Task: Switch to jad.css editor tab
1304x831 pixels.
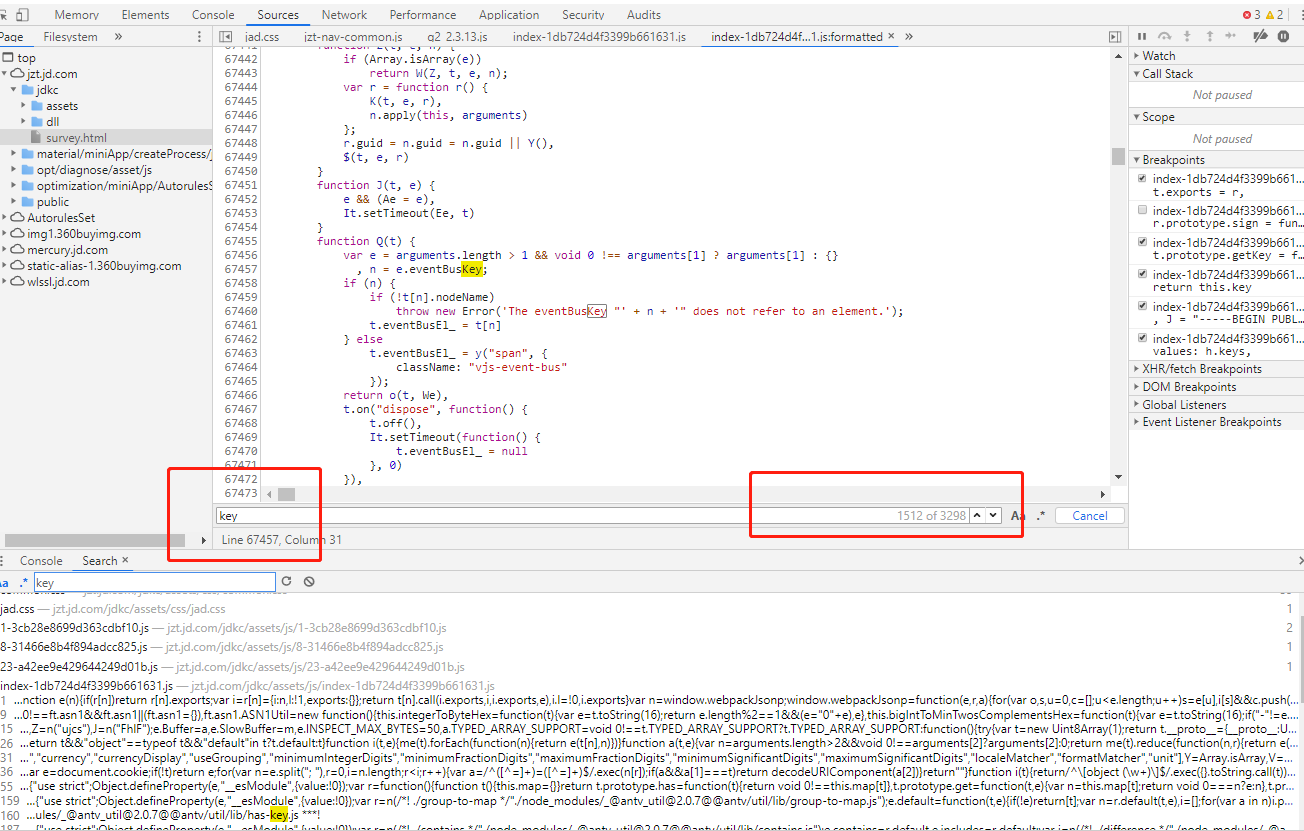Action: 262,37
